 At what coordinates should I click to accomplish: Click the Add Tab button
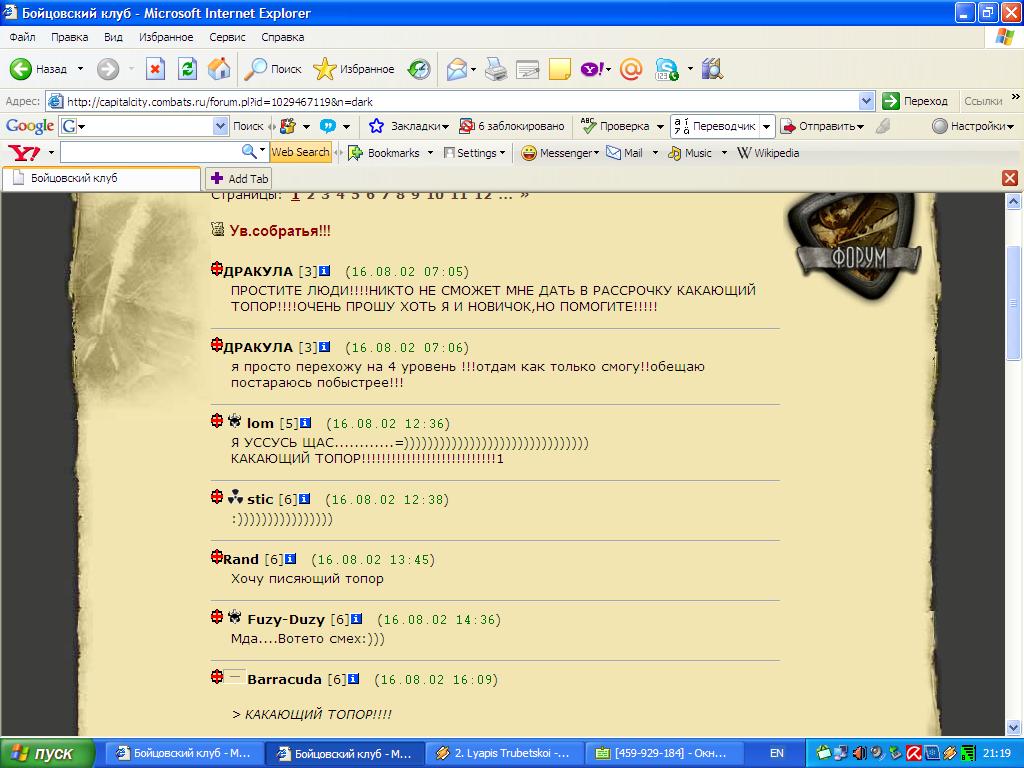pyautogui.click(x=238, y=178)
